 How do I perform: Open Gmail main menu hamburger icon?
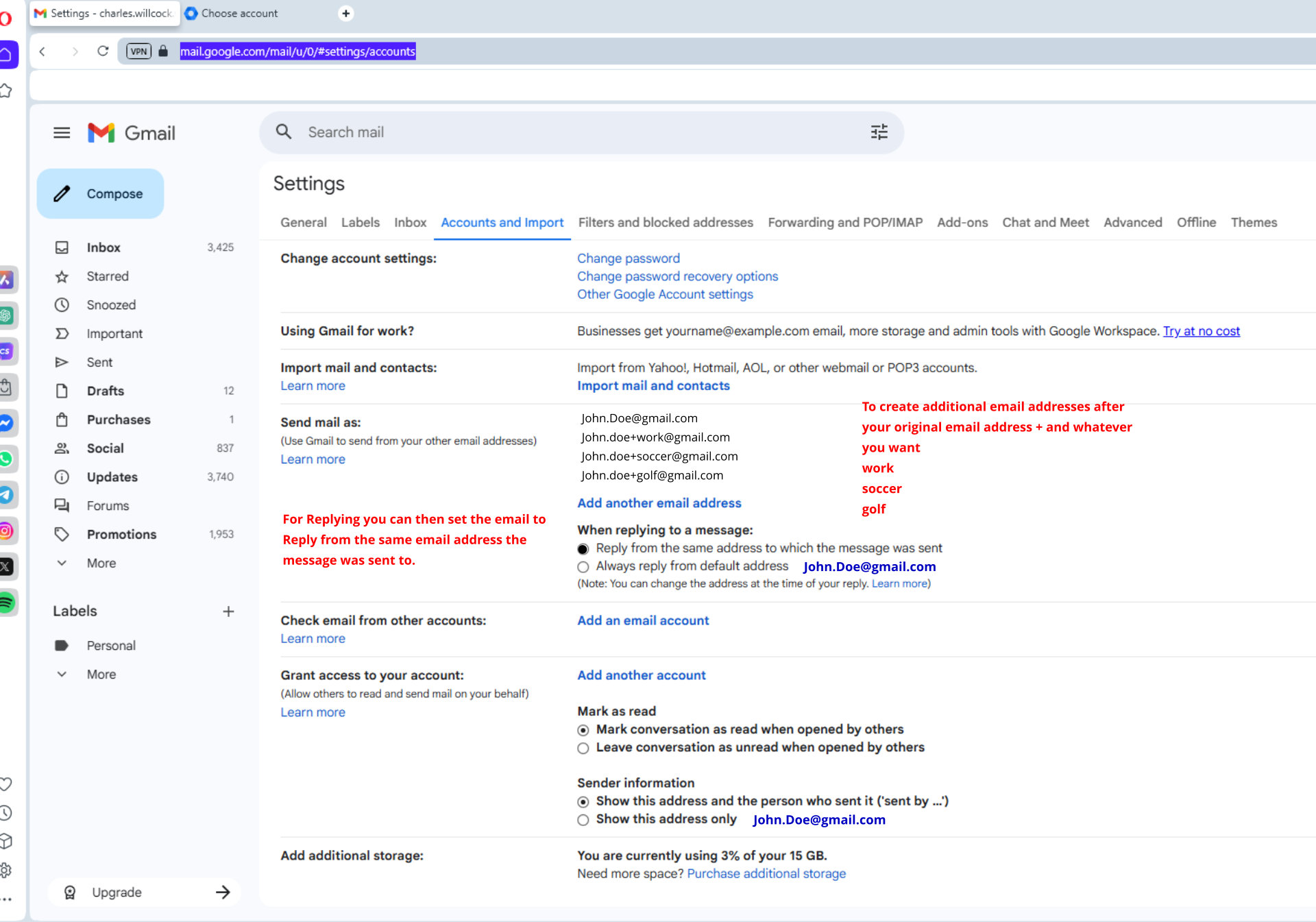click(x=62, y=133)
